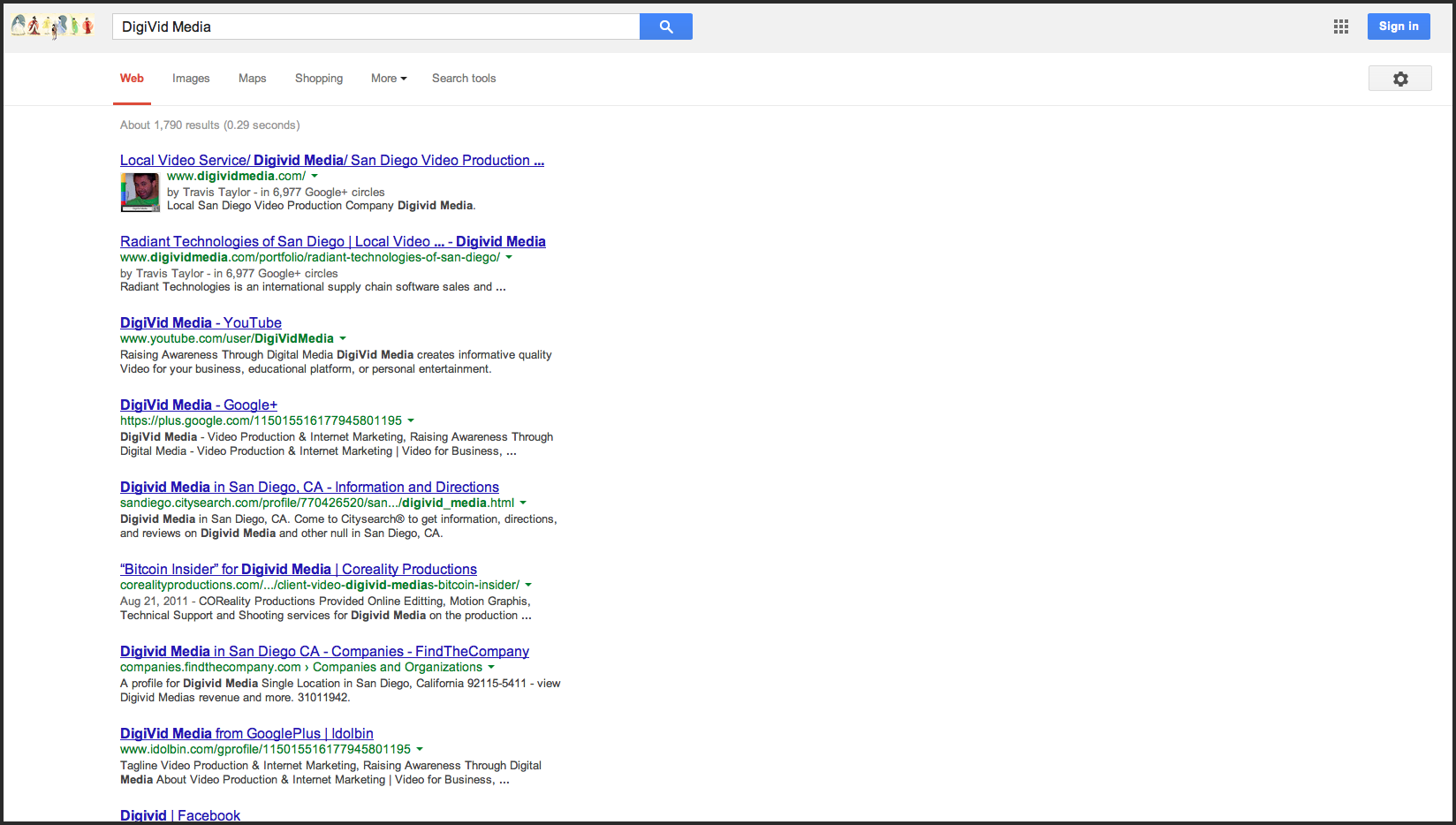Expand arrow next to sandiego.citysearch.com URL
The width and height of the screenshot is (1456, 825).
click(x=523, y=503)
